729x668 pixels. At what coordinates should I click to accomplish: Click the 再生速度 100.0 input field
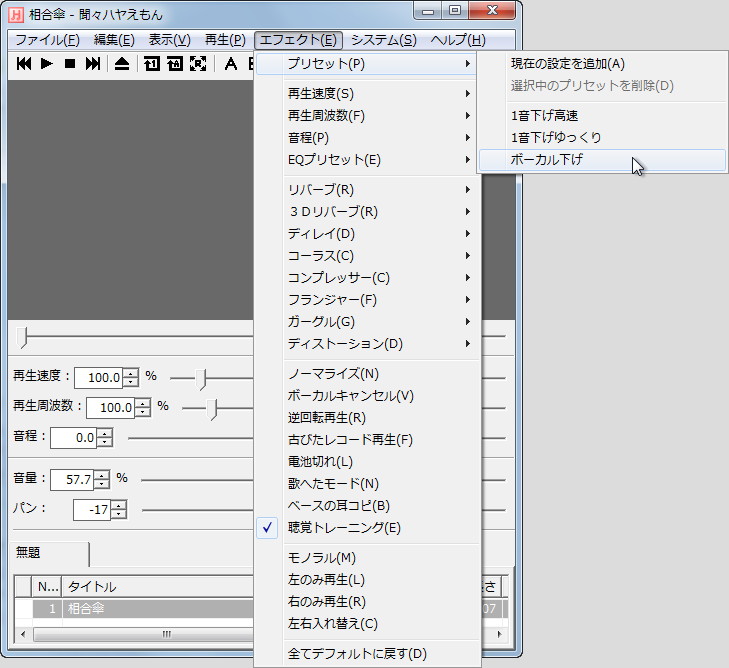(99, 377)
